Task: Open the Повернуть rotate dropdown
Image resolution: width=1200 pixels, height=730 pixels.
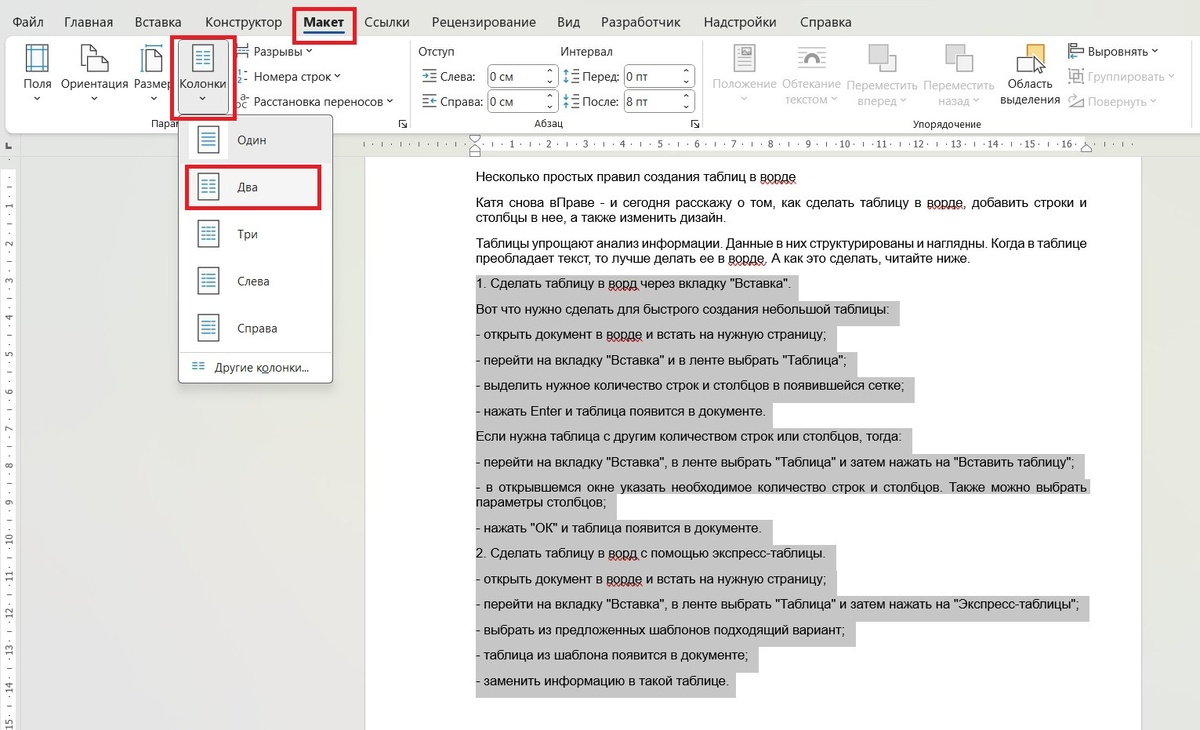Action: point(1111,101)
